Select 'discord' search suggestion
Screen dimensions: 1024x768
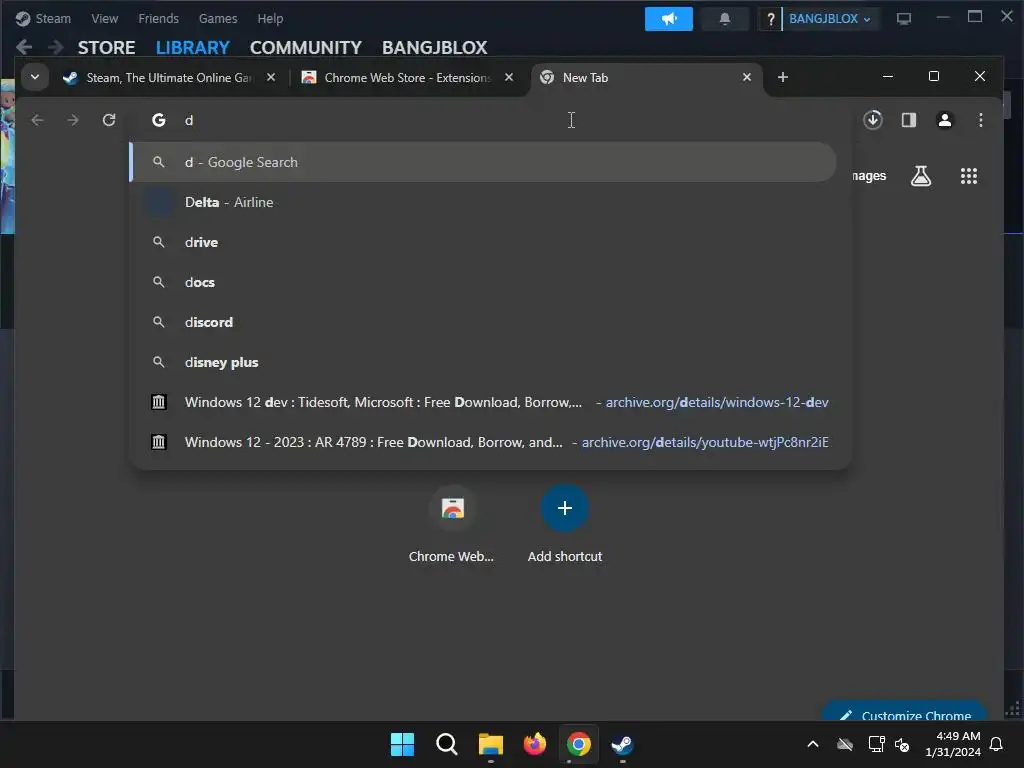[483, 322]
